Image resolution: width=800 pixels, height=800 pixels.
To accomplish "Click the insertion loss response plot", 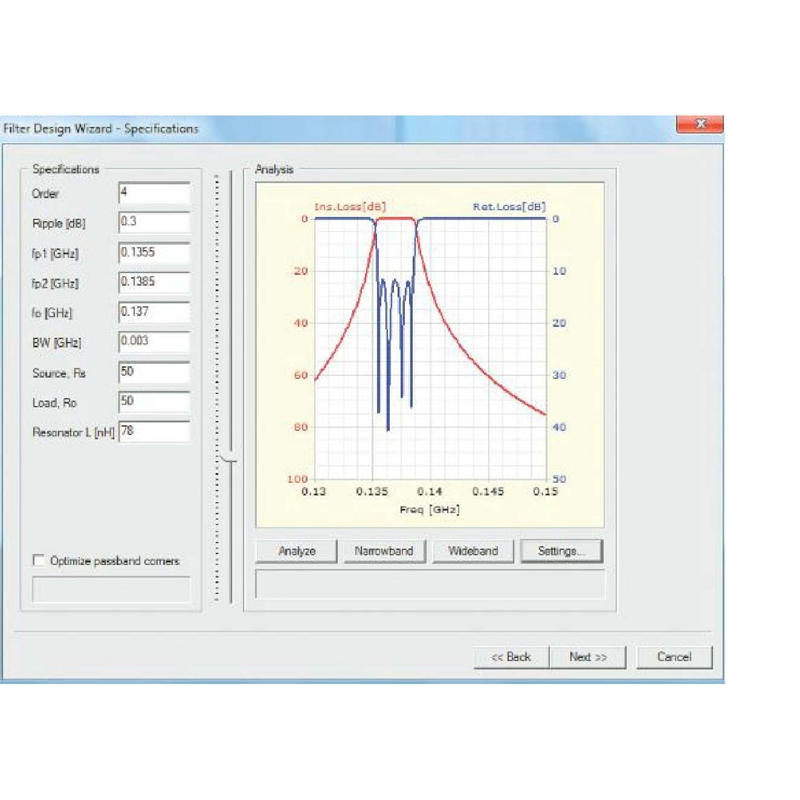I will (x=430, y=349).
